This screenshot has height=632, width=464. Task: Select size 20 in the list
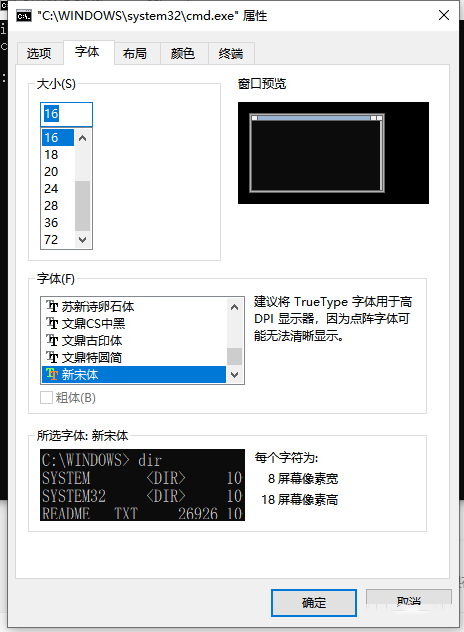(58, 172)
